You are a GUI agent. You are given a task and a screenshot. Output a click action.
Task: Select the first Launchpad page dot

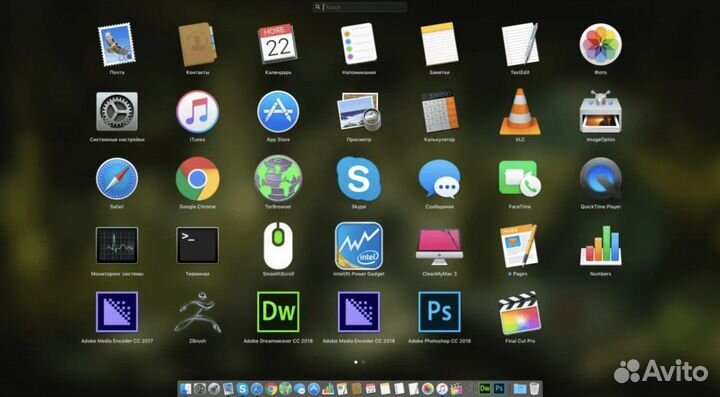coord(355,362)
